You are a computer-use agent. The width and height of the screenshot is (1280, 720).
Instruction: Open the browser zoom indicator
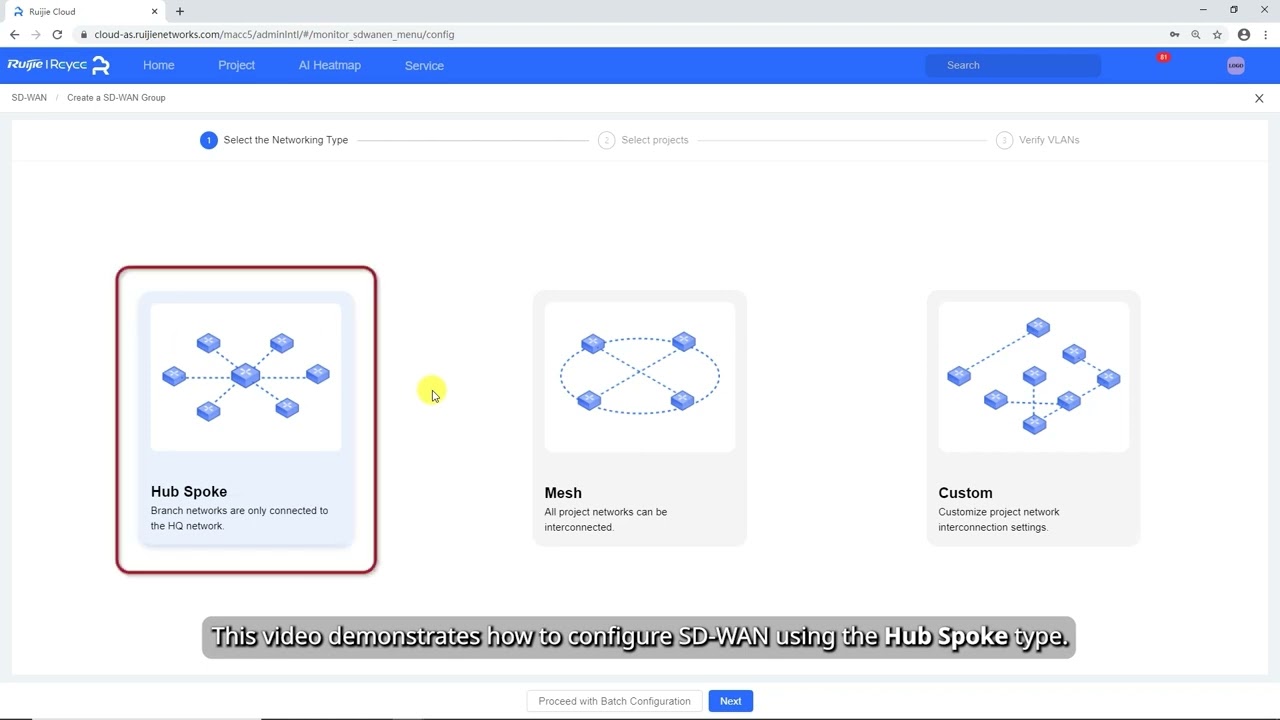[1196, 34]
